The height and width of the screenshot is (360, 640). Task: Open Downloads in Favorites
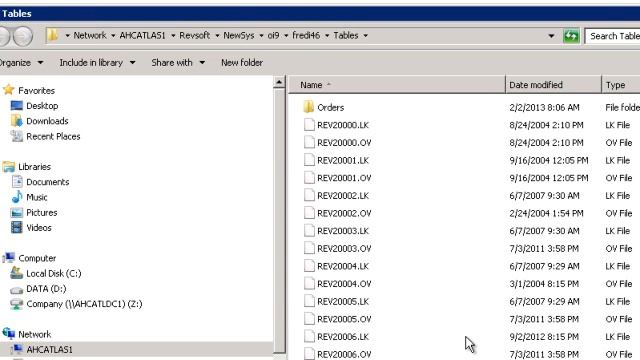(47, 121)
